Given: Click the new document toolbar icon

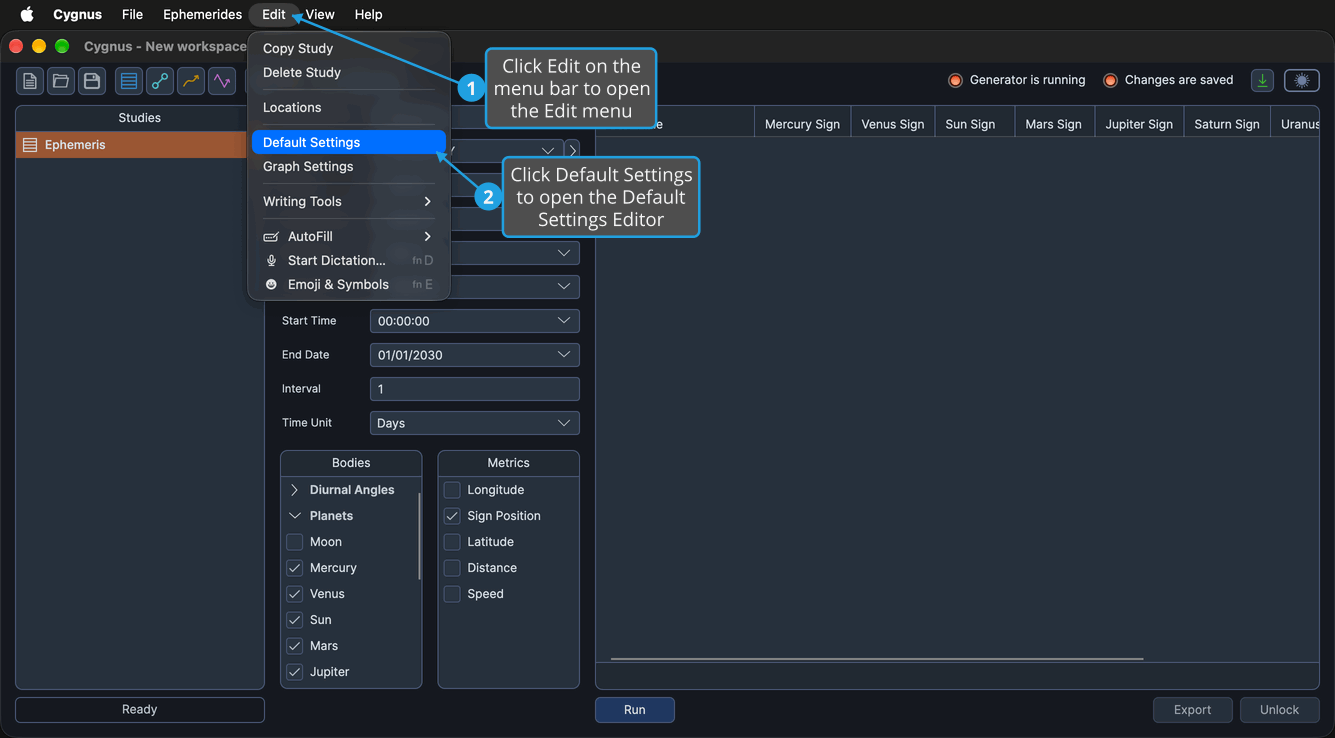Looking at the screenshot, I should 31,81.
